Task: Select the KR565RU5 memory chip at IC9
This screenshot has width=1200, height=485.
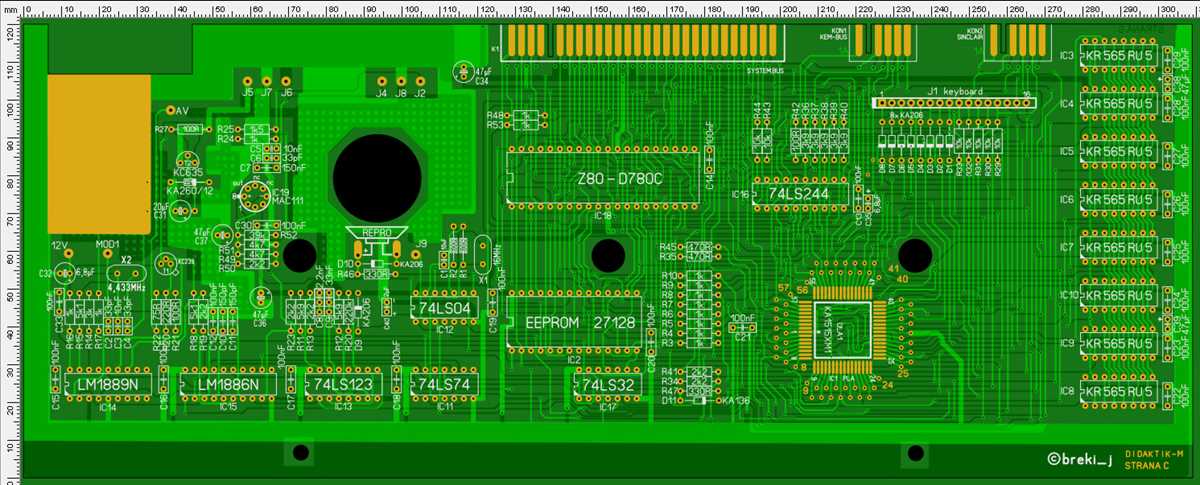Action: coord(1119,343)
